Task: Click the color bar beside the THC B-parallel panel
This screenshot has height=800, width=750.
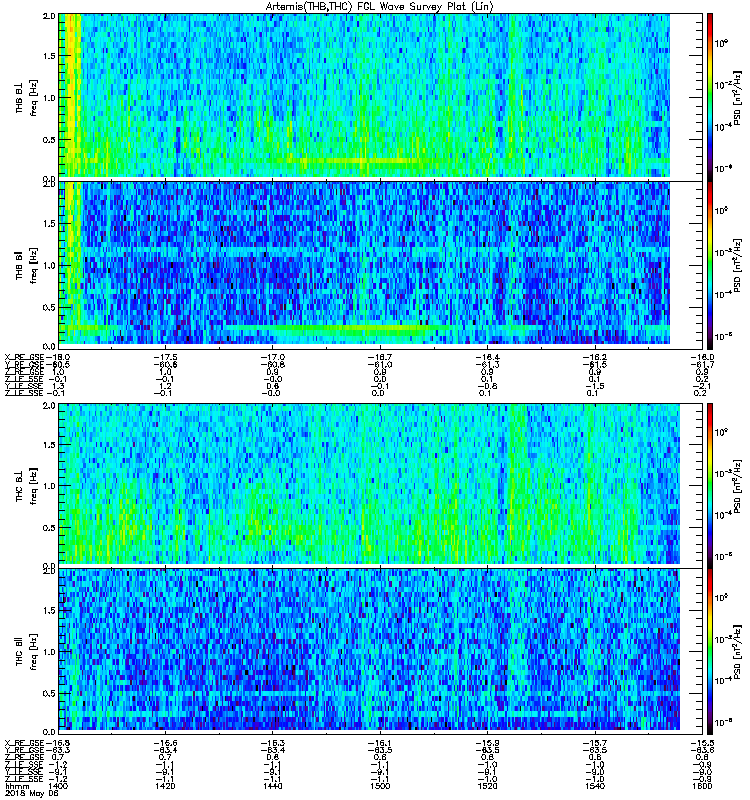Action: pyautogui.click(x=710, y=652)
